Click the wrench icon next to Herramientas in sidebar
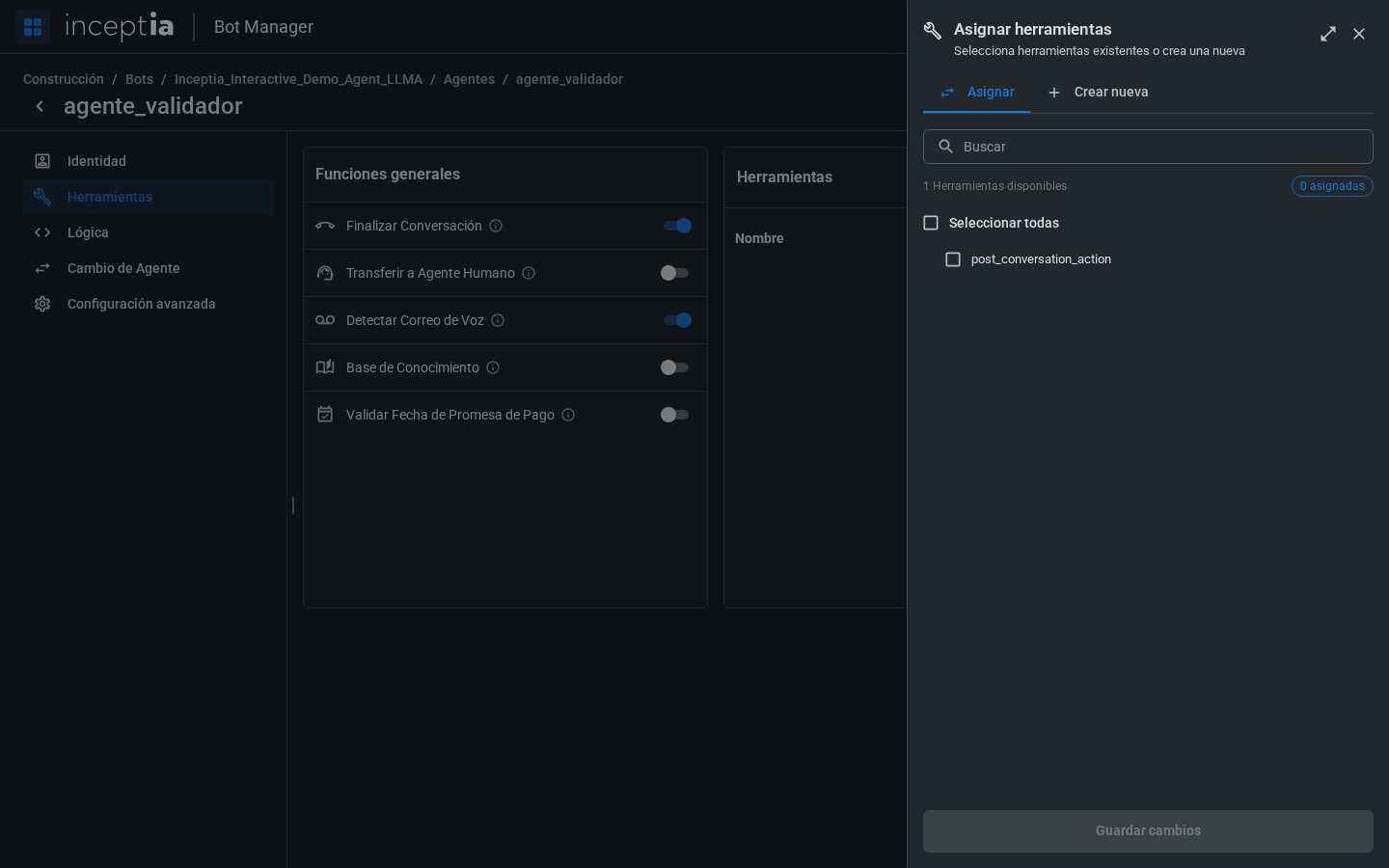This screenshot has height=868, width=1389. (42, 197)
